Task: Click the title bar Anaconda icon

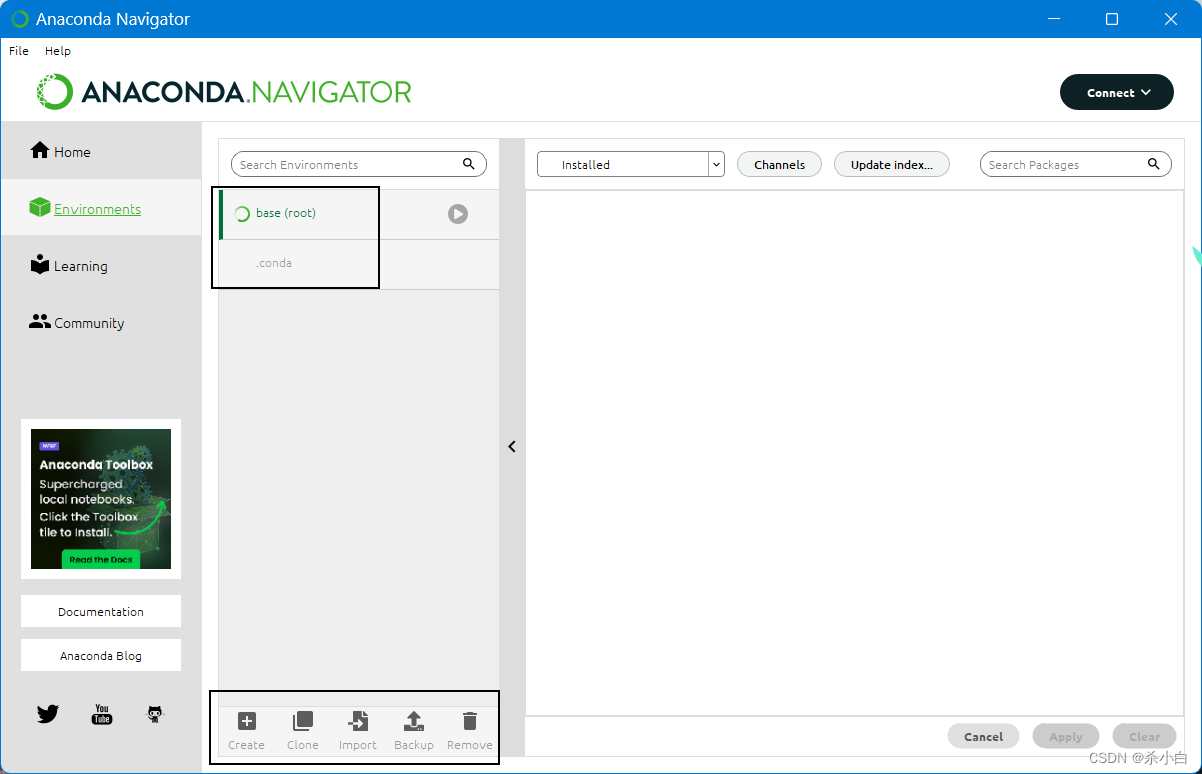Action: tap(20, 19)
